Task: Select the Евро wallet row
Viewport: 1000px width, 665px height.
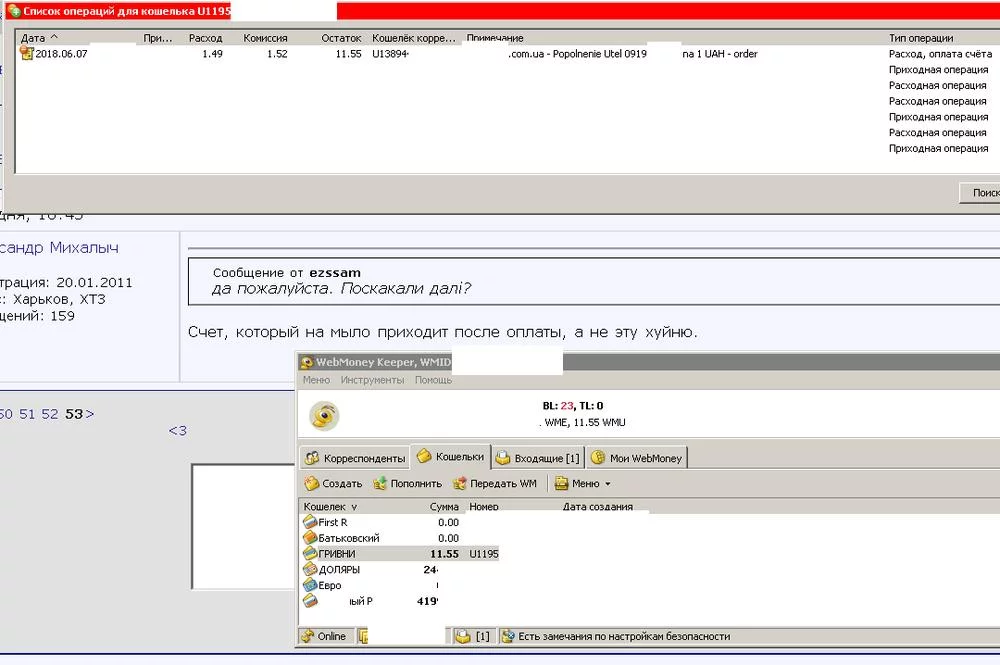Action: pyautogui.click(x=330, y=586)
